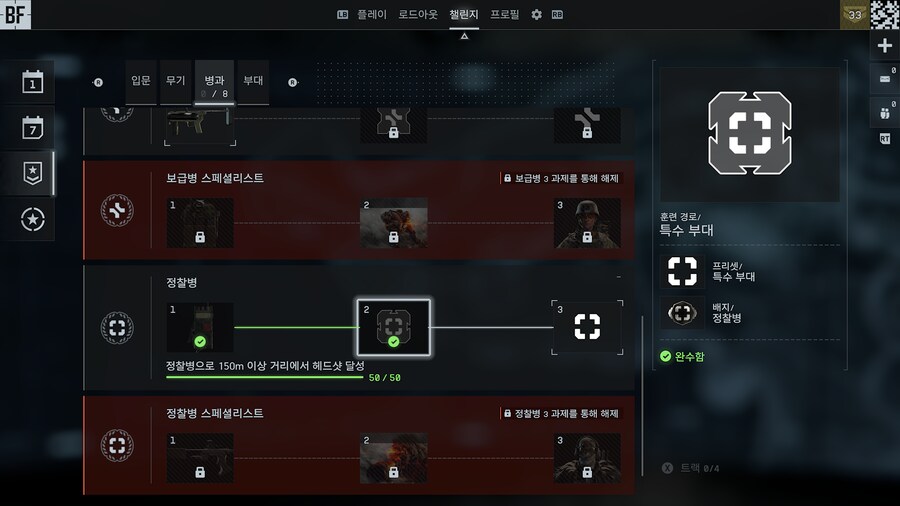The height and width of the screenshot is (506, 900).
Task: Select the rank badge sidebar icon
Action: 33,173
